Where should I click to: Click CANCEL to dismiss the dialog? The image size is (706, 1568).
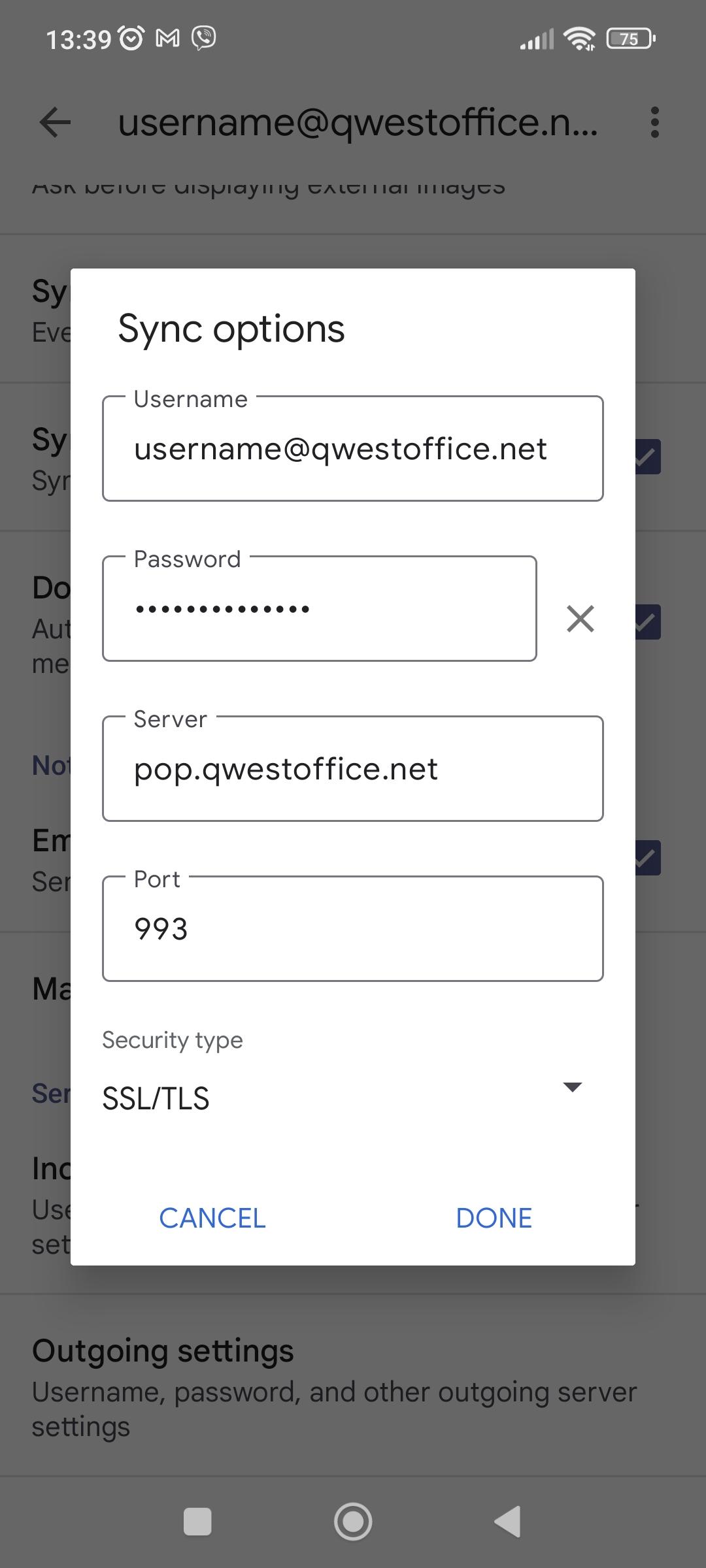212,1217
